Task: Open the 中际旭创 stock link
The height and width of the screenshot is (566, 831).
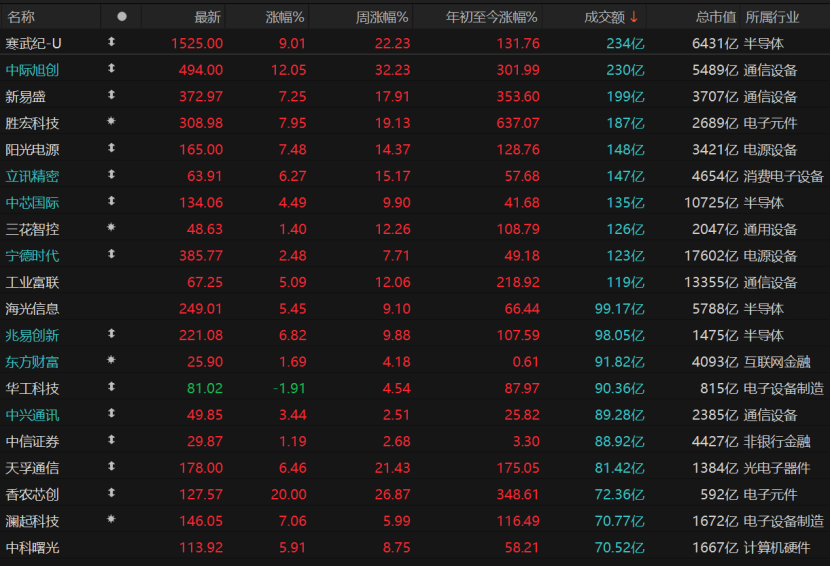Action: [x=32, y=70]
